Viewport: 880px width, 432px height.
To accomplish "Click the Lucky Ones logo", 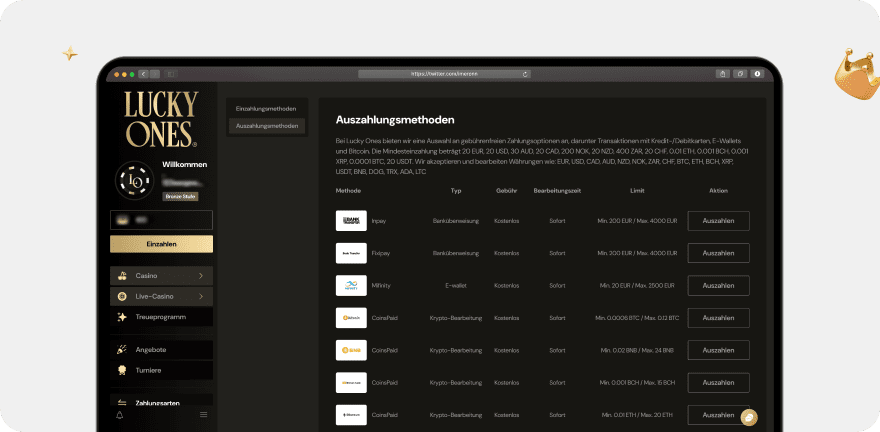I will [161, 119].
